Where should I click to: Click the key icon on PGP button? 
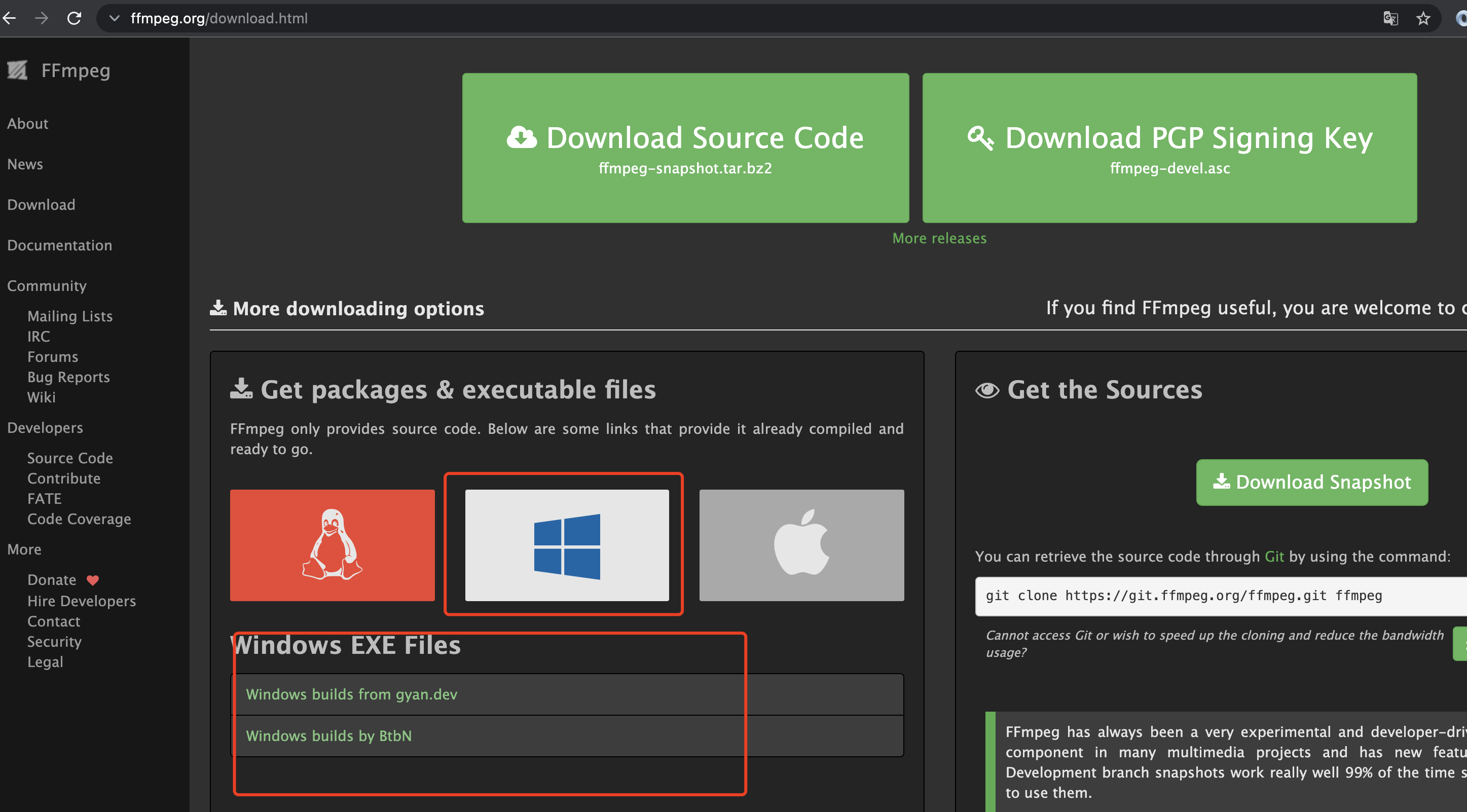(x=980, y=138)
